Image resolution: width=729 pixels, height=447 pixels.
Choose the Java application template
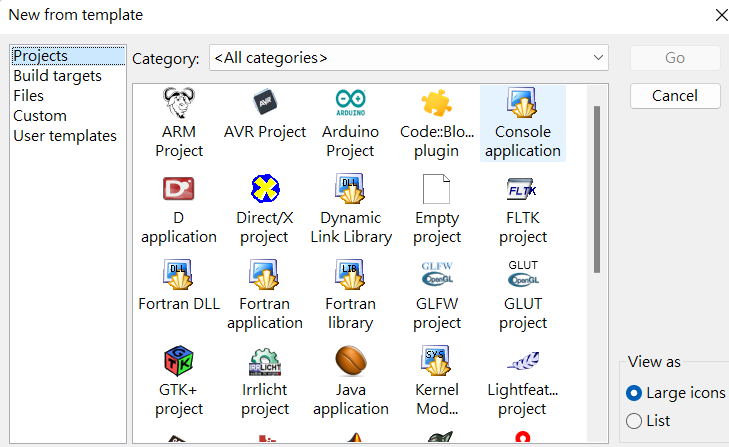[x=351, y=381]
